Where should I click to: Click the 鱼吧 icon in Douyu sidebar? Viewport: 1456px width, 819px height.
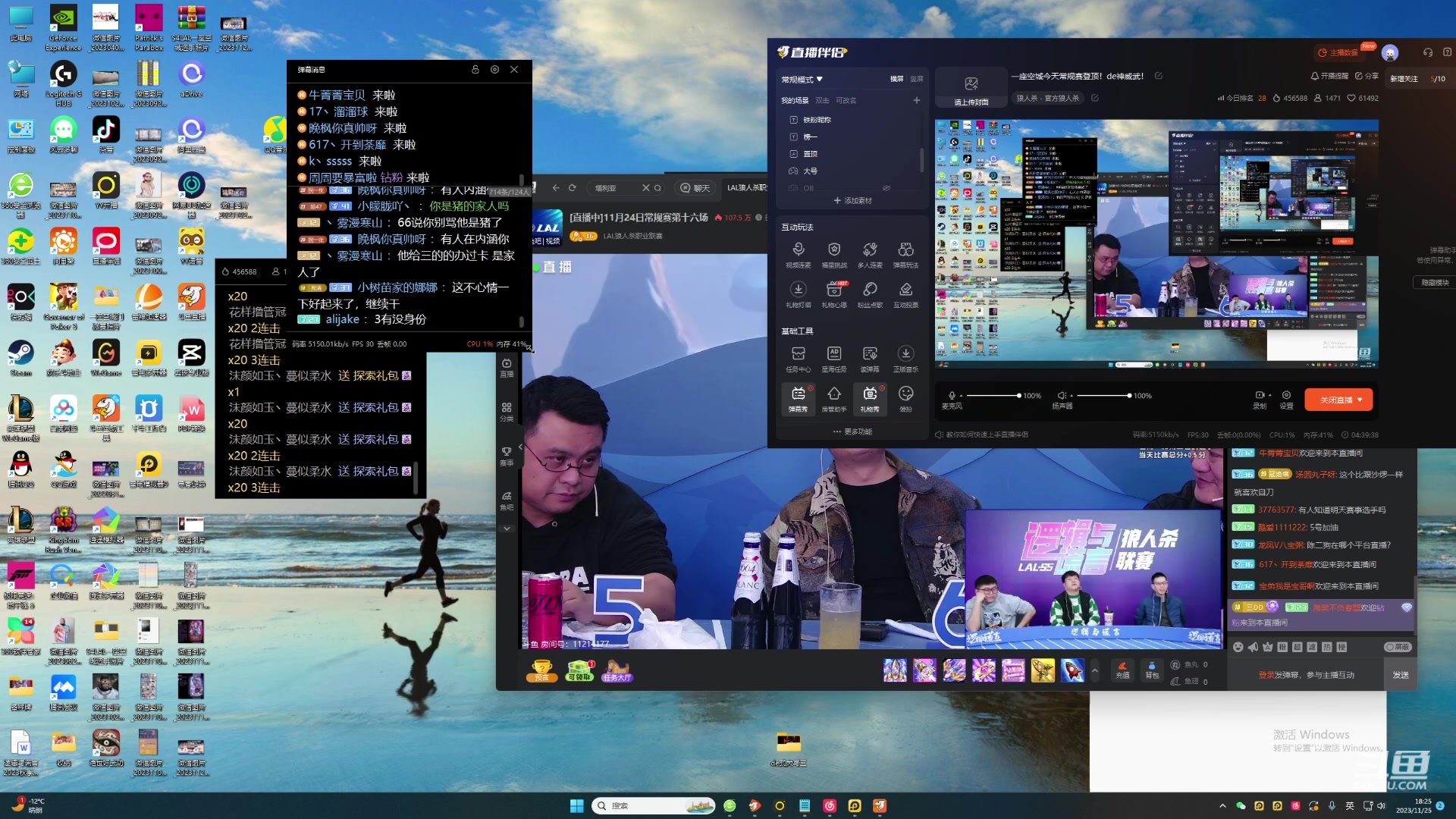(x=507, y=500)
